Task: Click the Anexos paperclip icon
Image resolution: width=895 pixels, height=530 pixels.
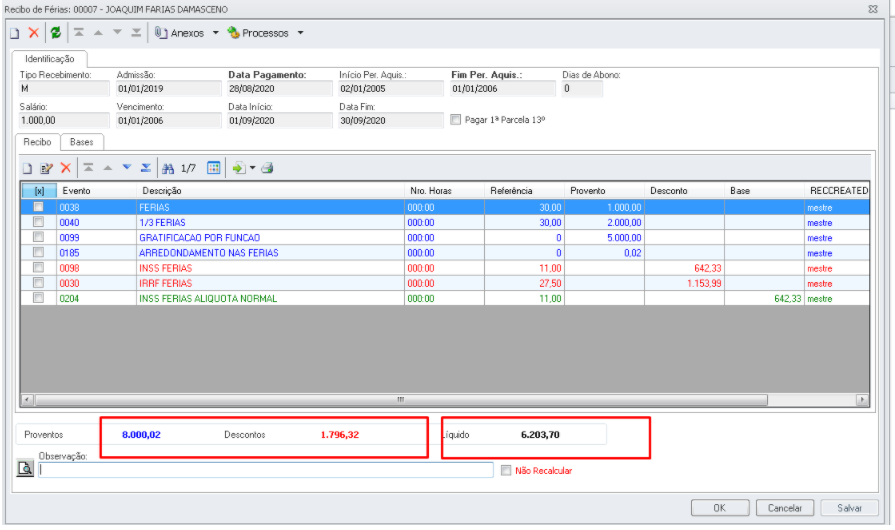Action: pos(161,33)
